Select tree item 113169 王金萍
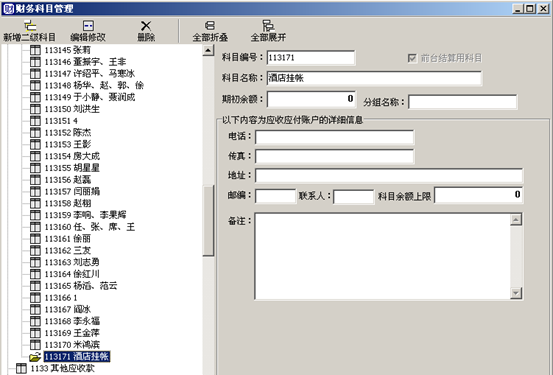Screen dimensions: 553x375 click(x=72, y=333)
